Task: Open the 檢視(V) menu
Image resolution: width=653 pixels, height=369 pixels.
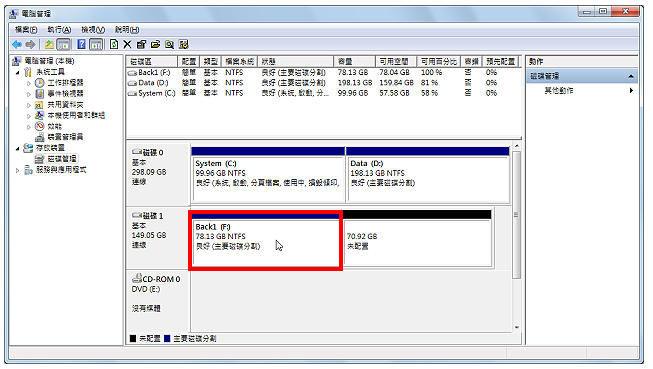Action: (x=93, y=30)
